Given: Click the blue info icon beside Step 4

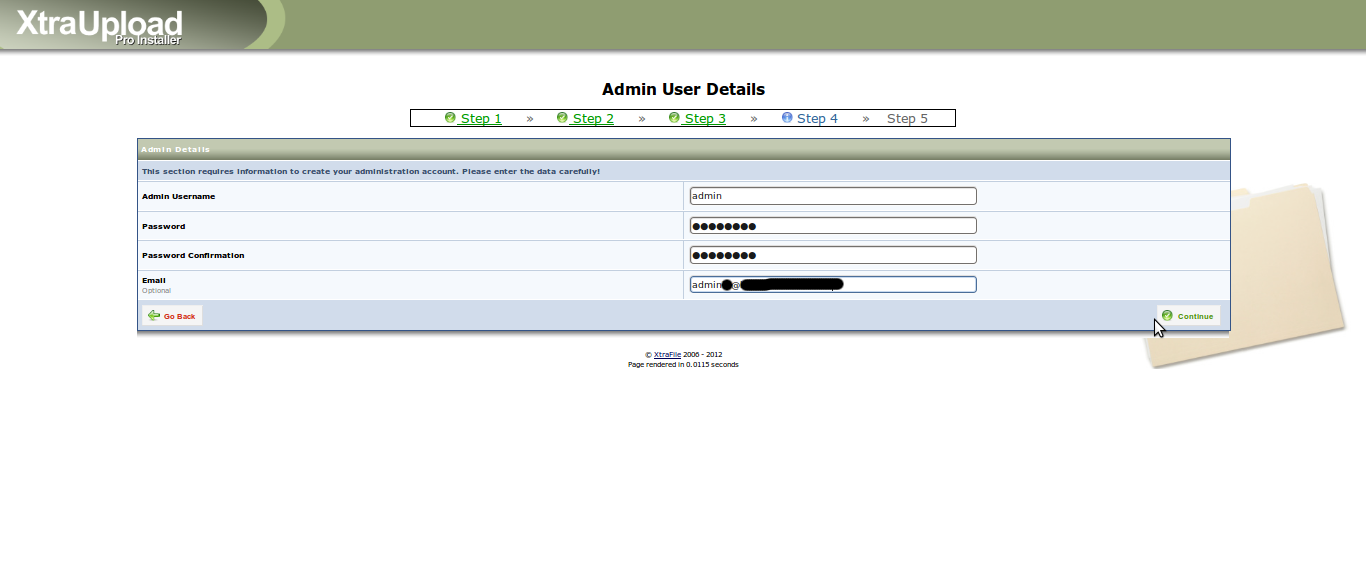Looking at the screenshot, I should (x=787, y=118).
